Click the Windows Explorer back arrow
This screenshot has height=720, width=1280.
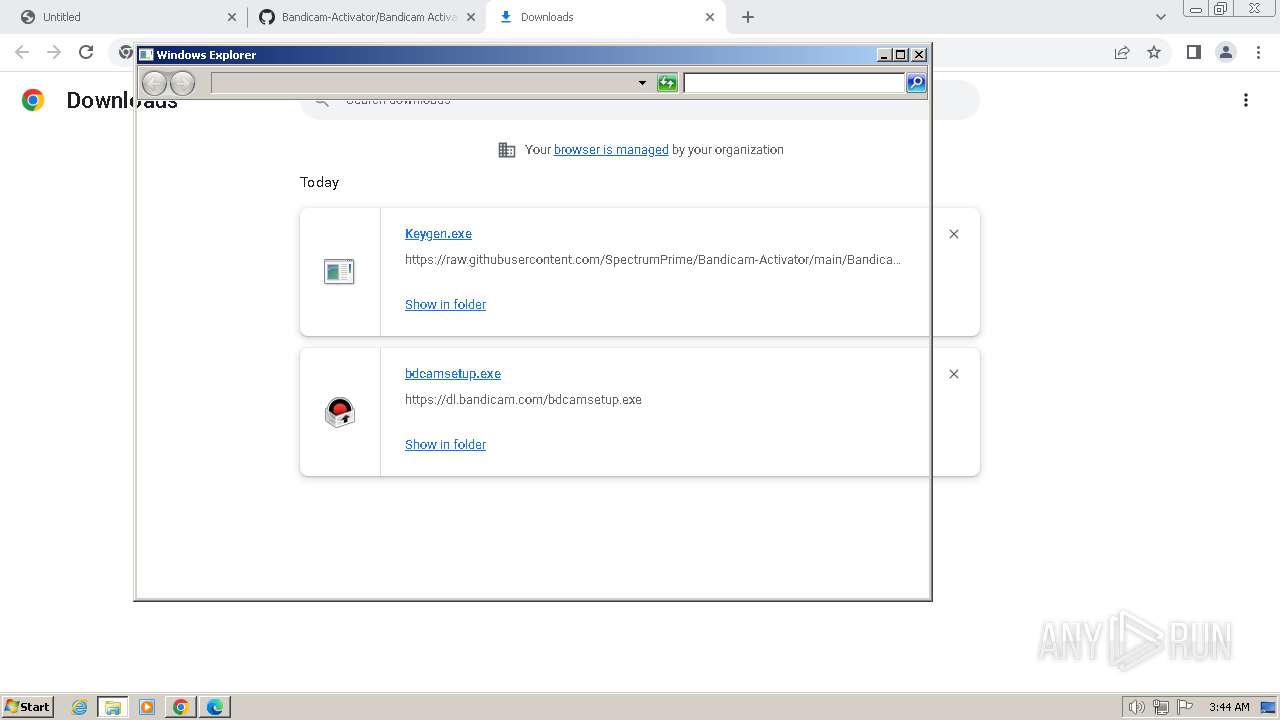point(154,83)
